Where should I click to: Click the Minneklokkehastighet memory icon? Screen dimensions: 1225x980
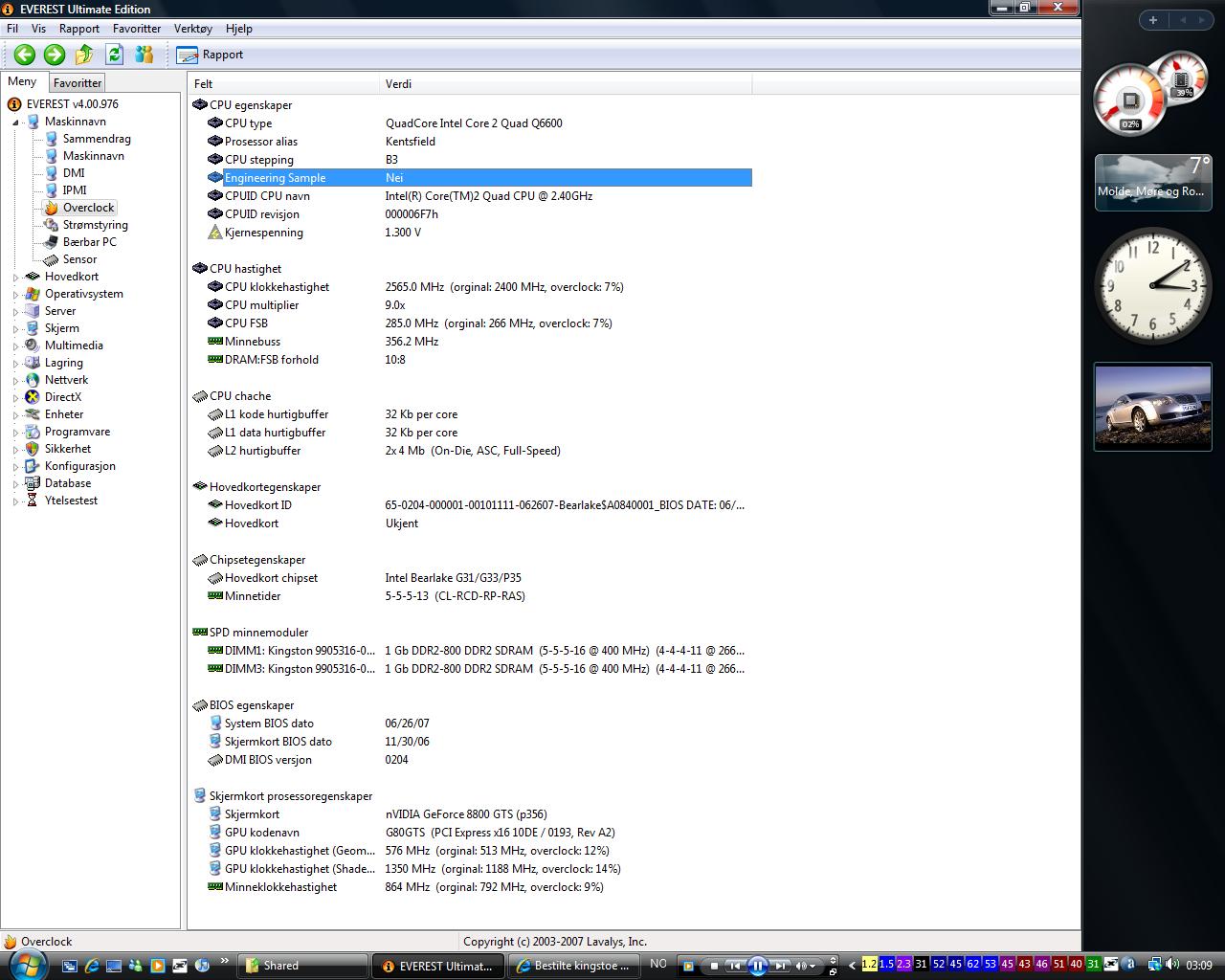point(215,887)
